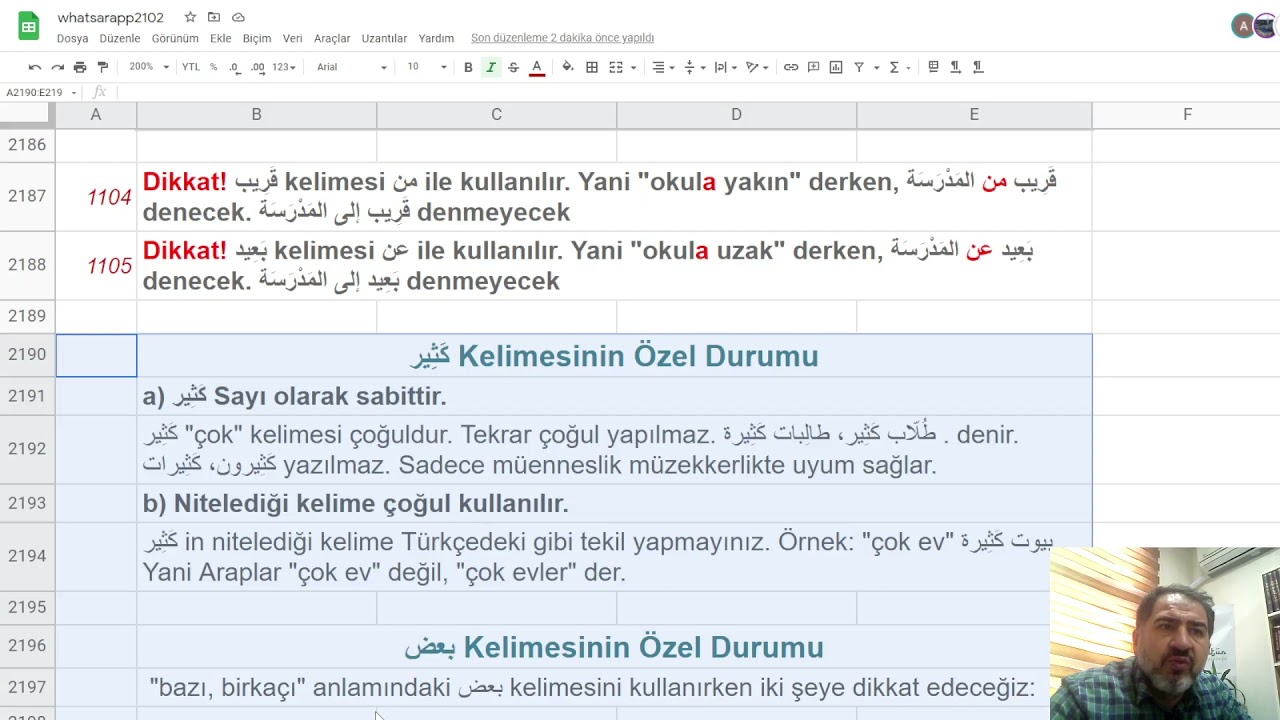1280x720 pixels.
Task: Activate the paint format tool
Action: (102, 67)
